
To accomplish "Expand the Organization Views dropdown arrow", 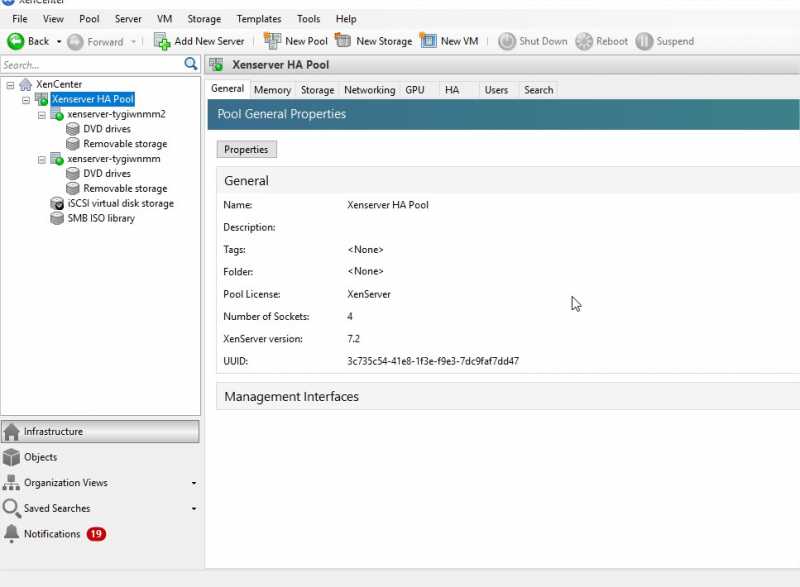I will (x=194, y=483).
